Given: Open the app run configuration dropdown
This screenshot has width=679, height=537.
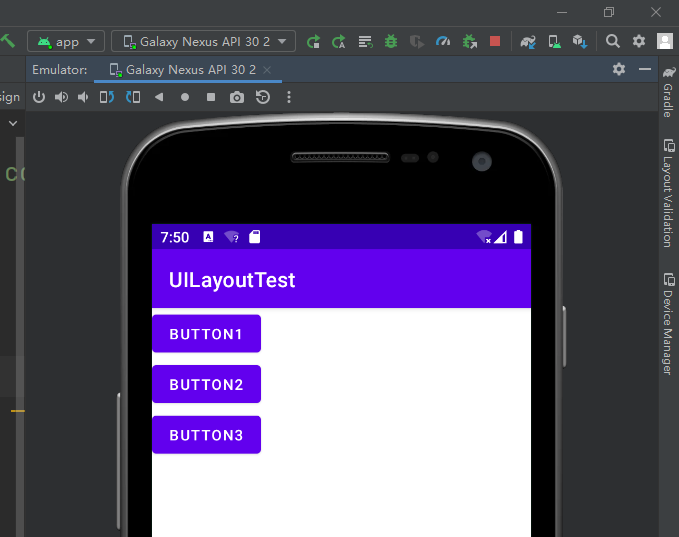Looking at the screenshot, I should (66, 42).
